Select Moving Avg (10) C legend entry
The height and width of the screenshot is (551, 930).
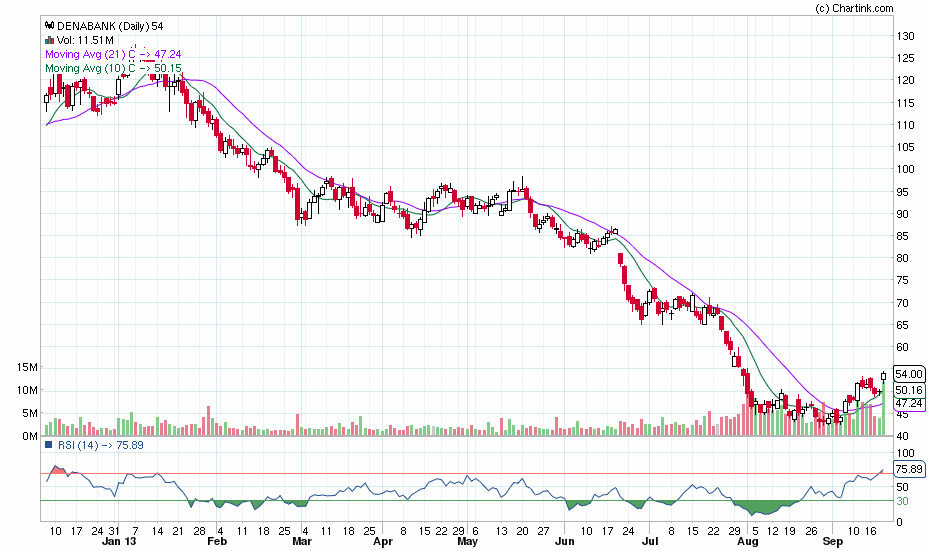pos(113,68)
